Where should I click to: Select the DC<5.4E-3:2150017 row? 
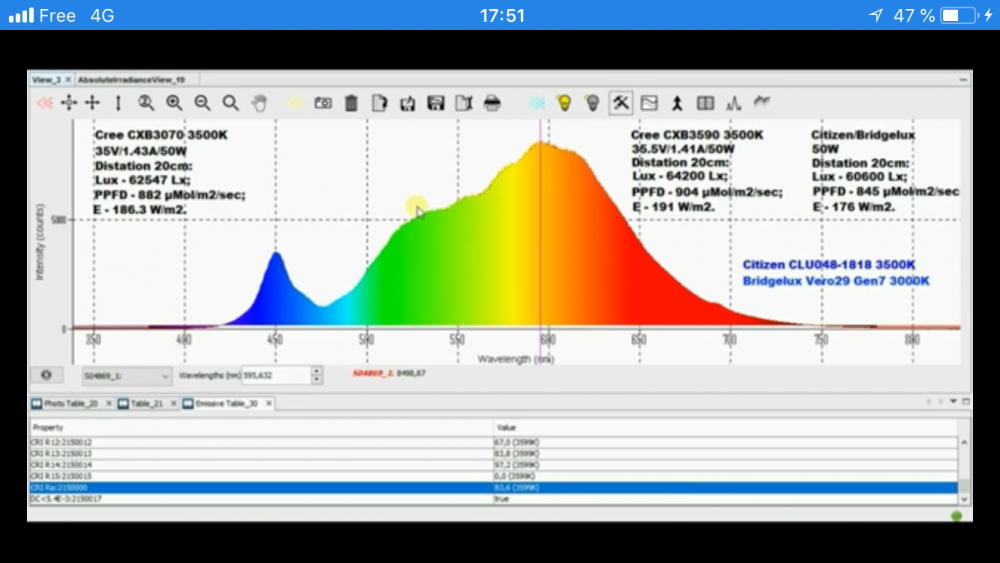[x=494, y=499]
